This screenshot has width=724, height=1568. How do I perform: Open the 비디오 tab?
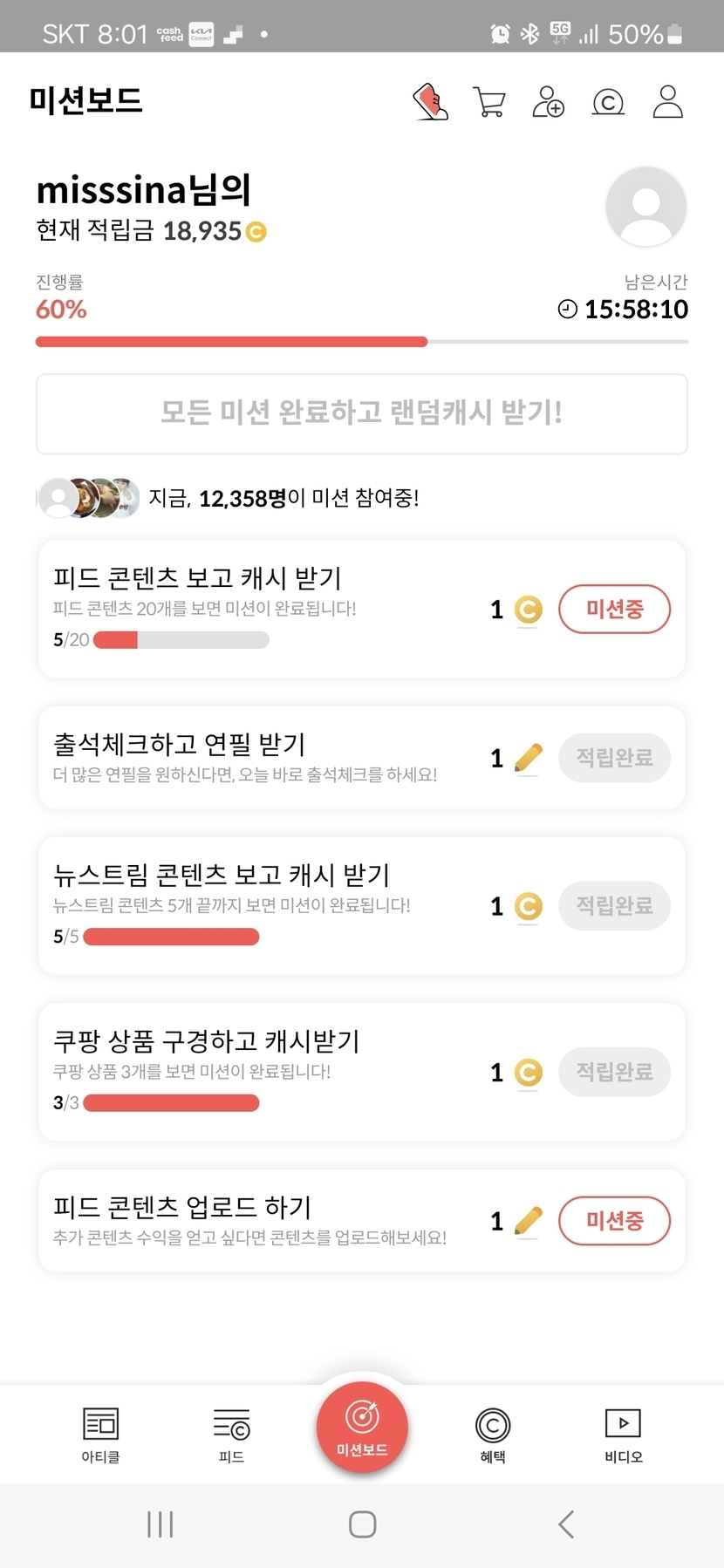(623, 1435)
